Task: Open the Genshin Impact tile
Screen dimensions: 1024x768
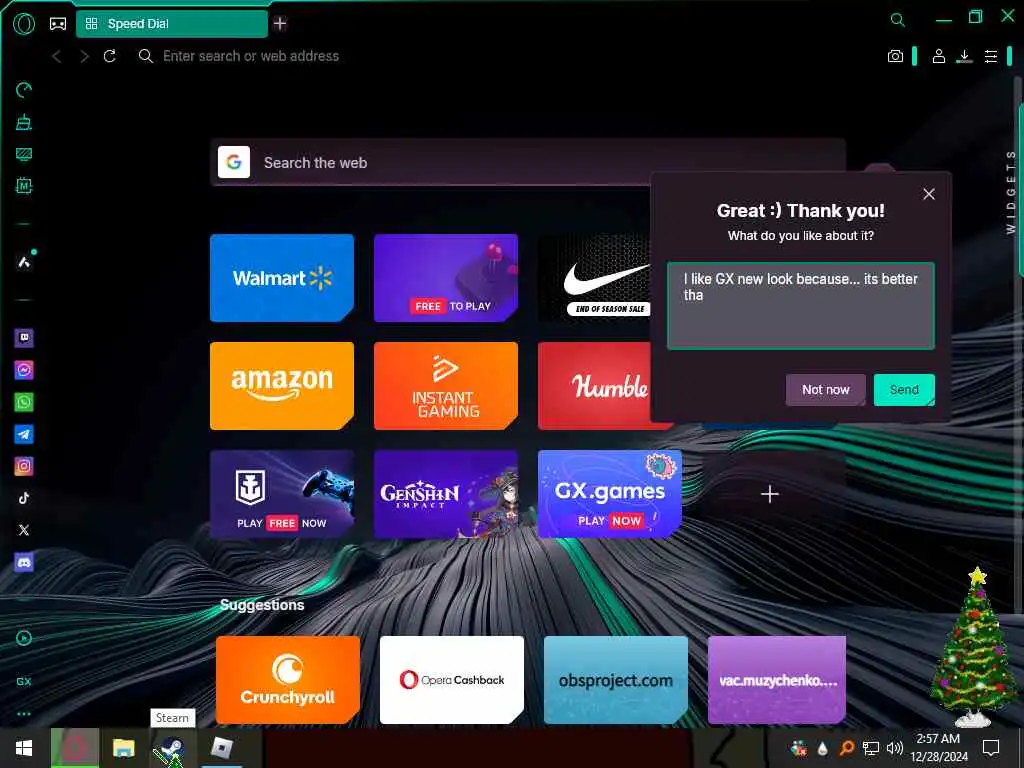Action: click(446, 494)
